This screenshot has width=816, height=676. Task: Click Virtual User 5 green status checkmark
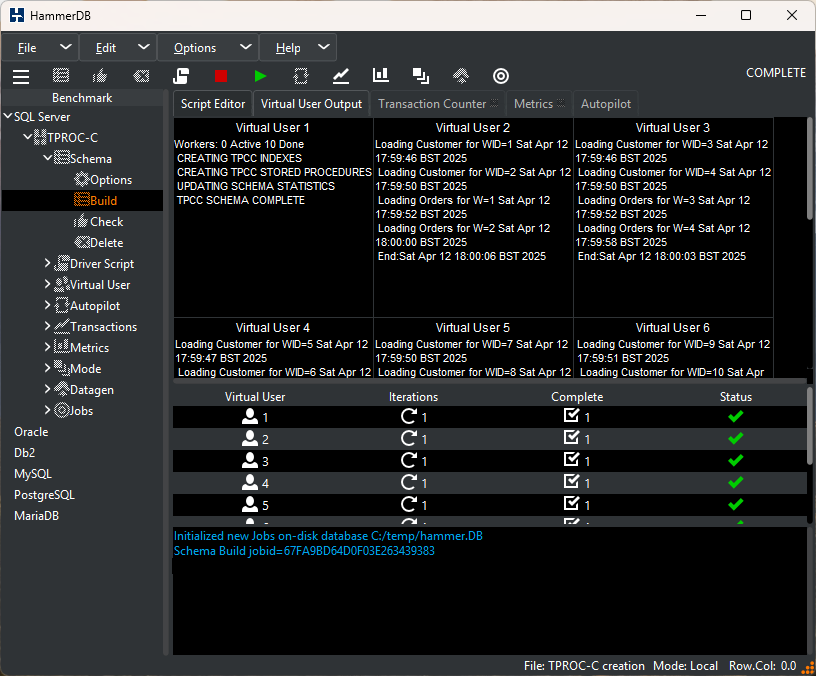(x=735, y=504)
